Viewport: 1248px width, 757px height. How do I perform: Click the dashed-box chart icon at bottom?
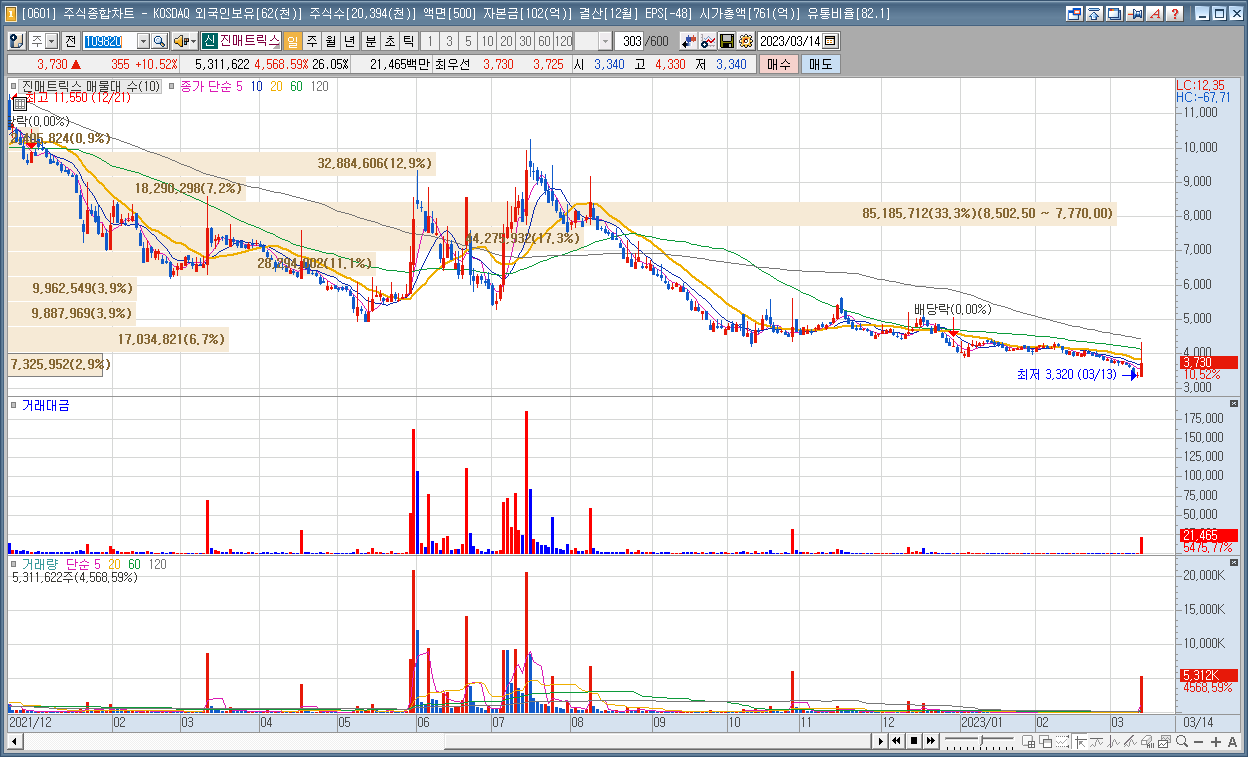1062,741
